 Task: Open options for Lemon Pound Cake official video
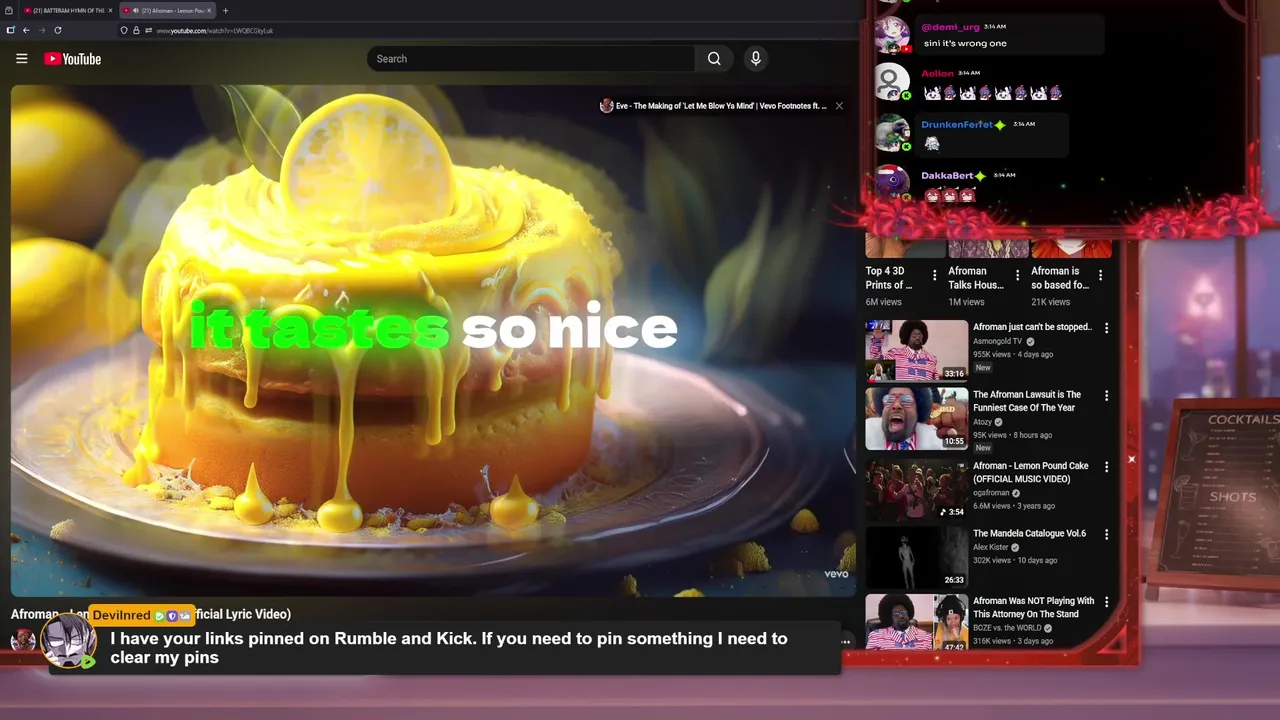click(x=1106, y=467)
